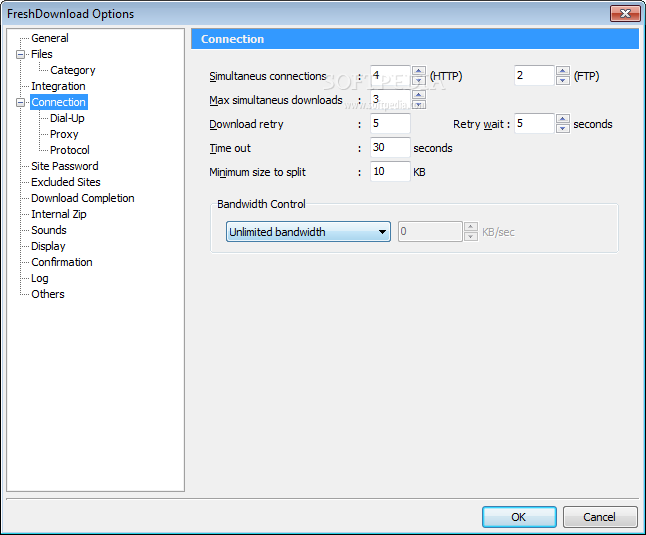Screen dimensions: 646x535
Task: Open the Others settings page
Action: click(47, 294)
